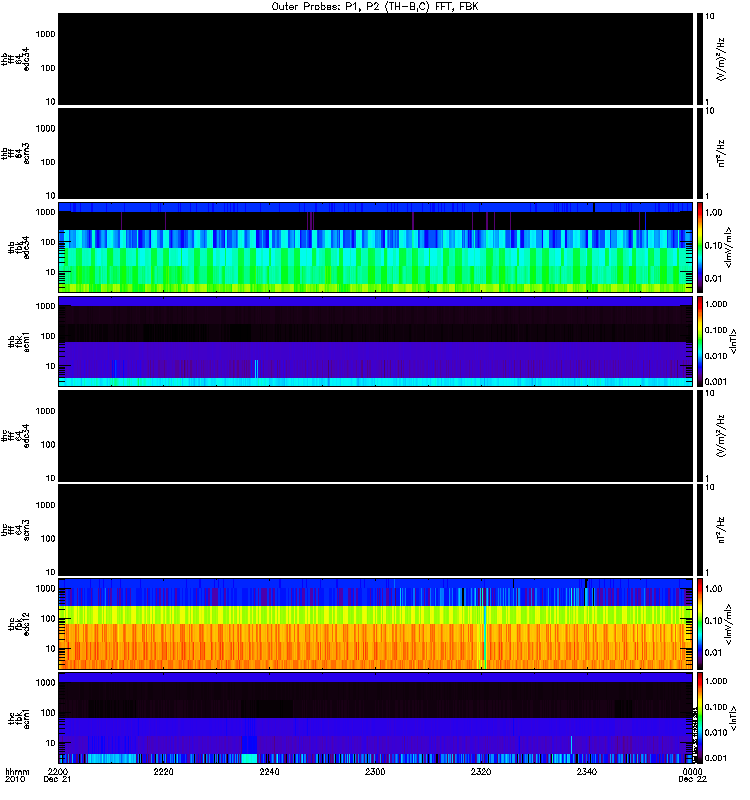Select the thb fff 64 edc34 spectrogram panel
The height and width of the screenshot is (800, 750).
tap(376, 59)
